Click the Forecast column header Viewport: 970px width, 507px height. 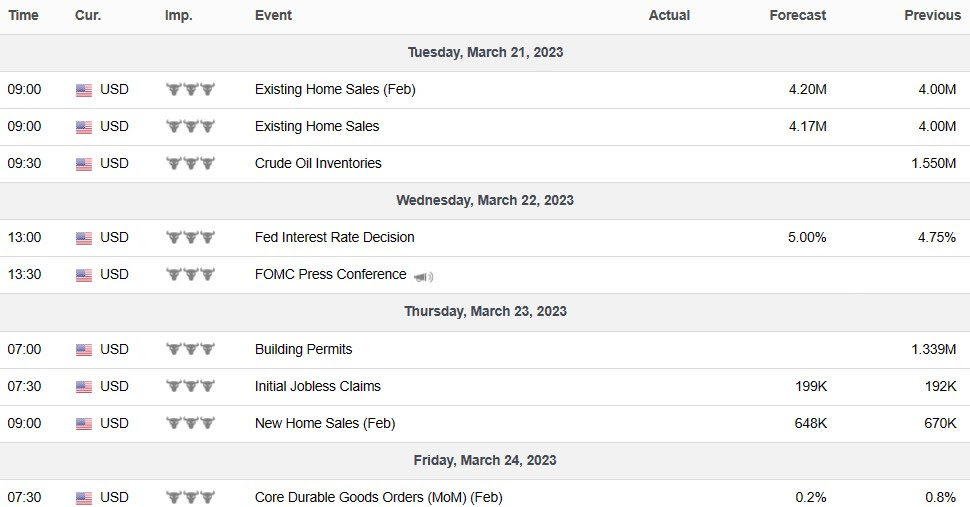(x=798, y=15)
